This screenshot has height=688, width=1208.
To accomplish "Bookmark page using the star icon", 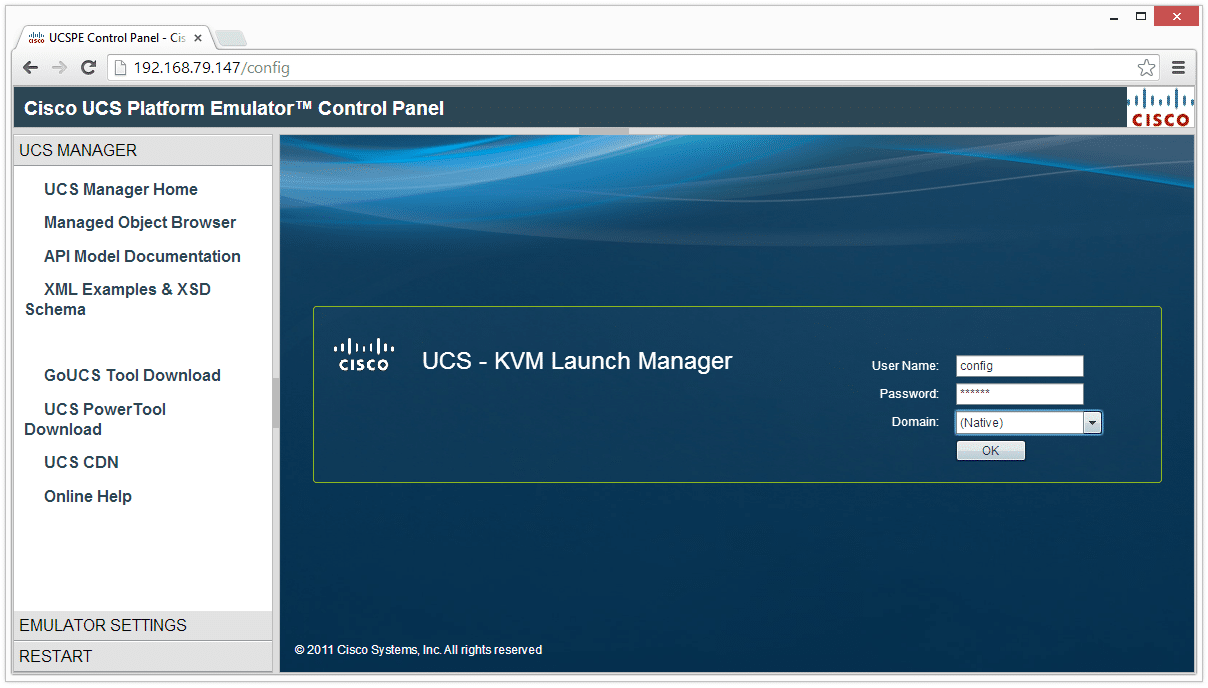I will [x=1146, y=68].
